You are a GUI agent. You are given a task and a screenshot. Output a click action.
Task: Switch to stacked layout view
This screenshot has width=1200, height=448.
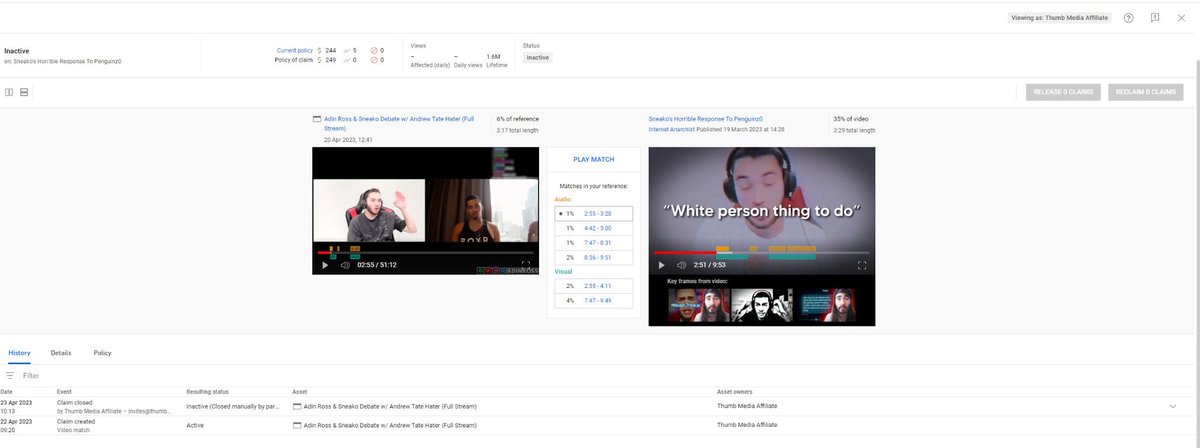[24, 92]
